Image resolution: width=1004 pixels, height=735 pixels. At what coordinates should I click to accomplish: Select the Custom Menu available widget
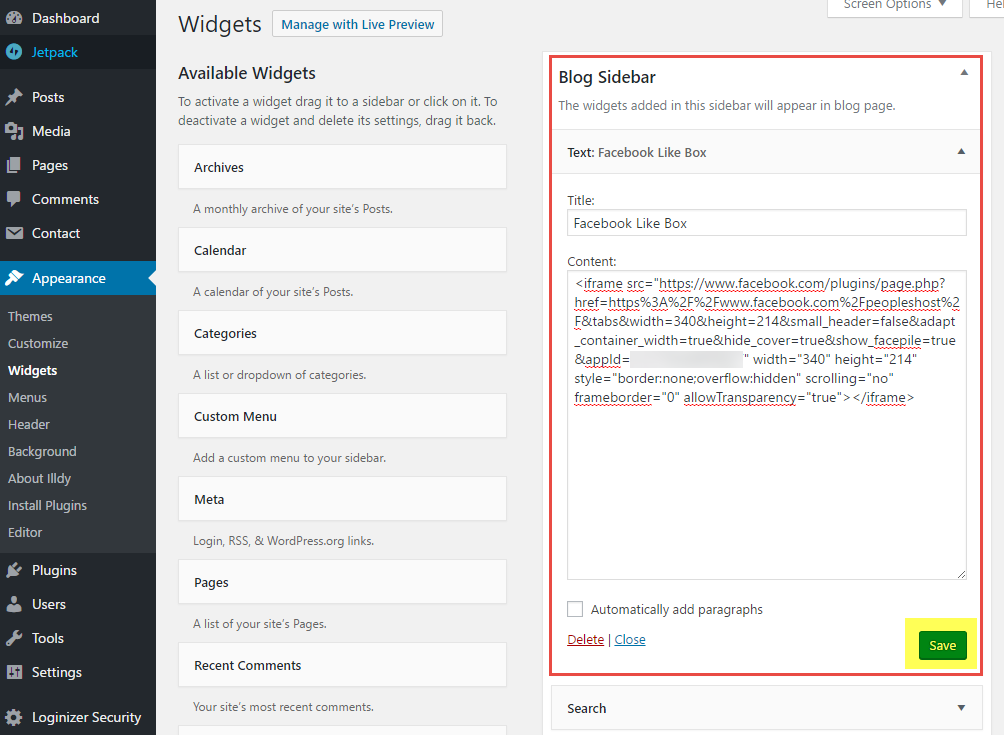pyautogui.click(x=343, y=416)
